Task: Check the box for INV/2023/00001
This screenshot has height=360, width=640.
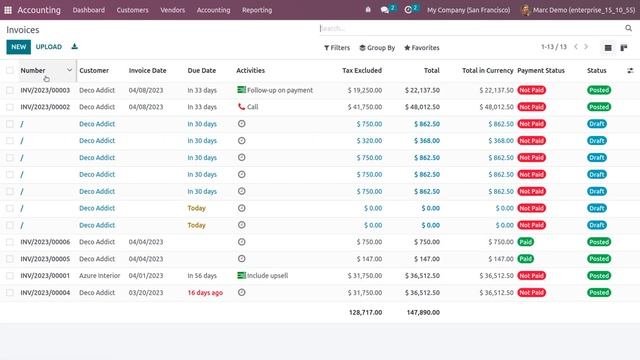Action: 10,276
